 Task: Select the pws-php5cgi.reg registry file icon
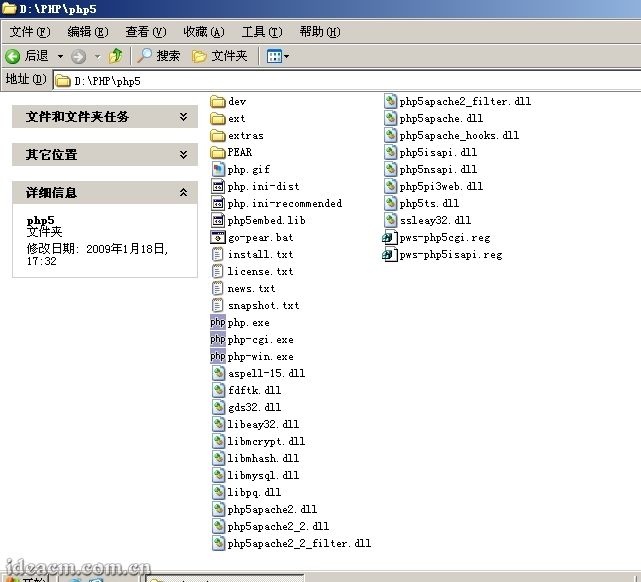click(x=390, y=237)
